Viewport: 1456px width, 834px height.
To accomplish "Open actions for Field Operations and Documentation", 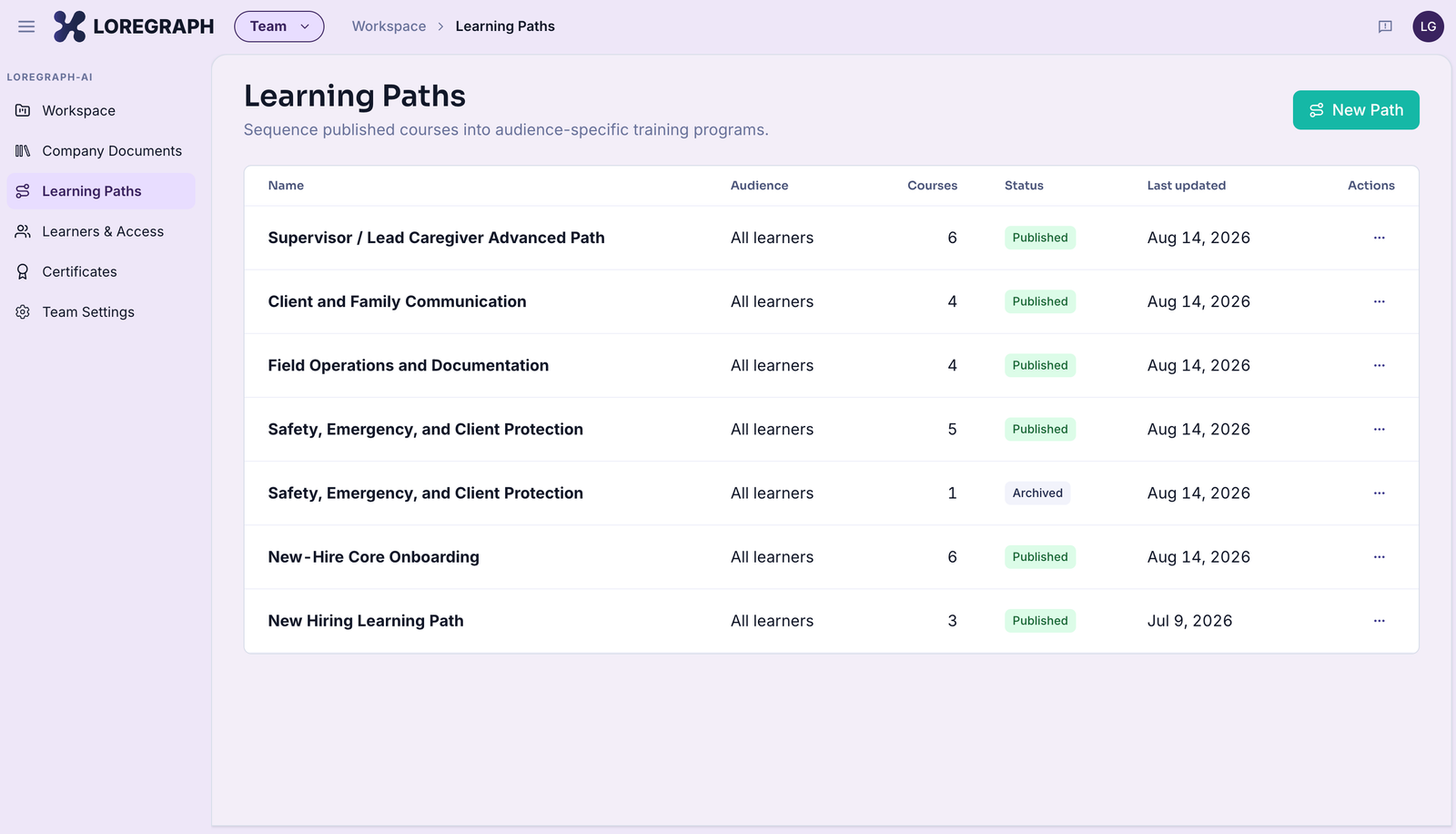I will click(x=1380, y=365).
